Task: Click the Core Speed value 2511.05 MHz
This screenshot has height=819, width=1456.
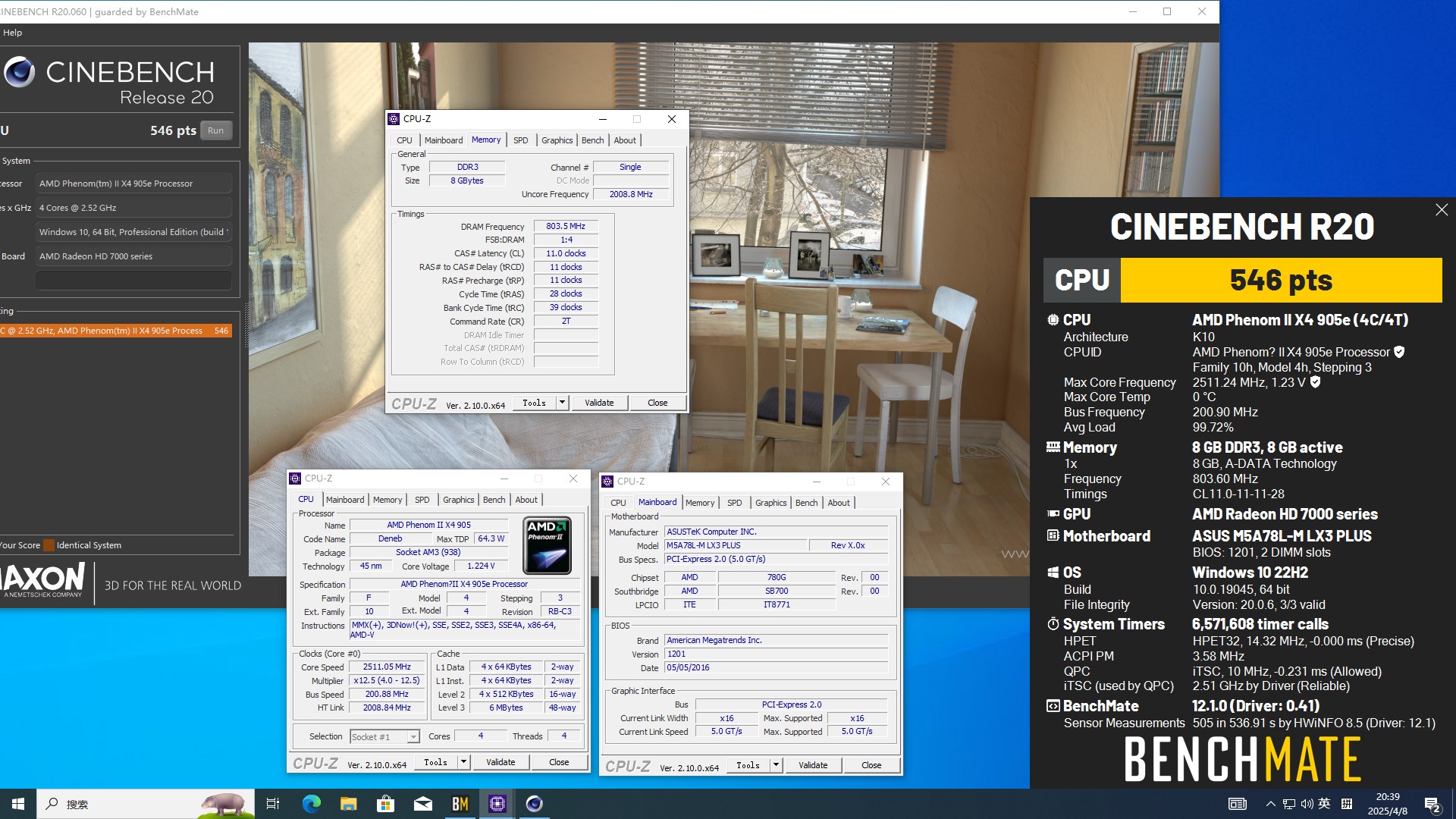Action: (x=387, y=667)
